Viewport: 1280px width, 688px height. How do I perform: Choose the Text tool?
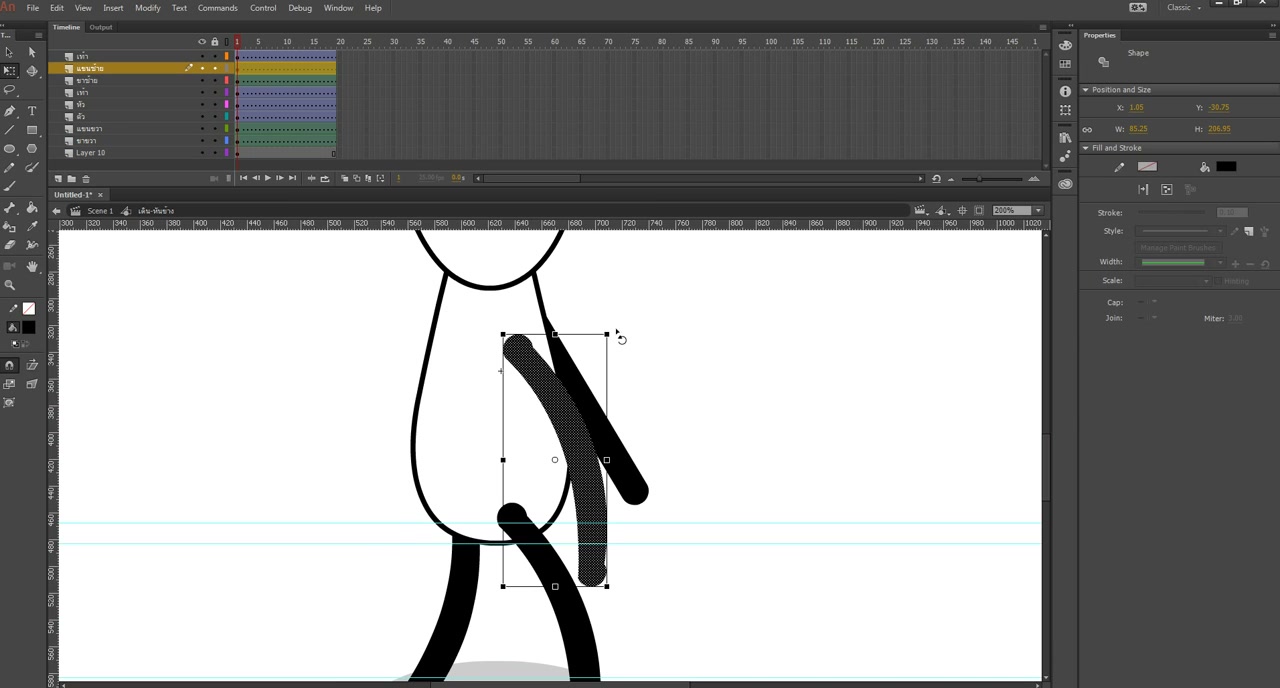click(32, 111)
